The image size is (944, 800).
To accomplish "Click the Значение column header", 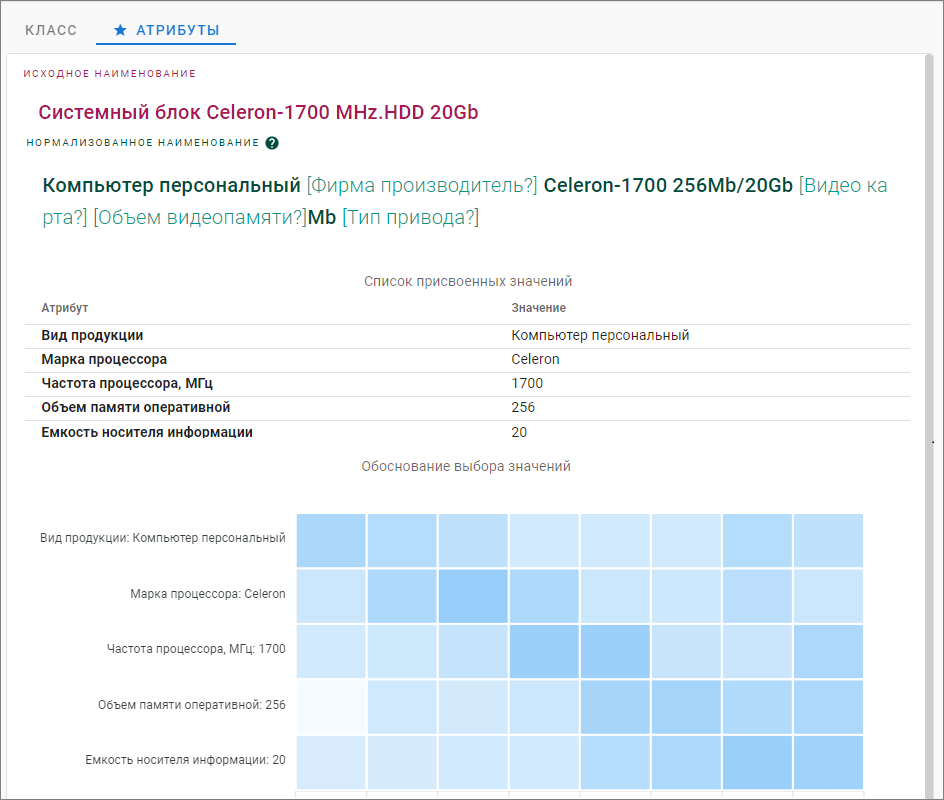I will [x=538, y=308].
